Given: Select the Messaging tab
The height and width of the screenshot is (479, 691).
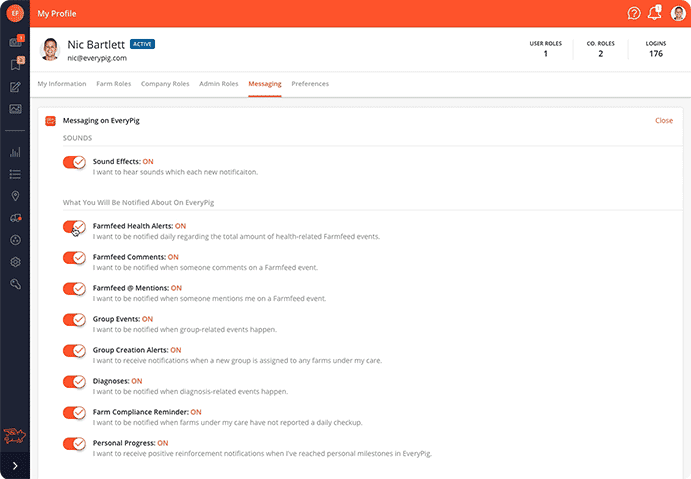Looking at the screenshot, I should coord(264,84).
